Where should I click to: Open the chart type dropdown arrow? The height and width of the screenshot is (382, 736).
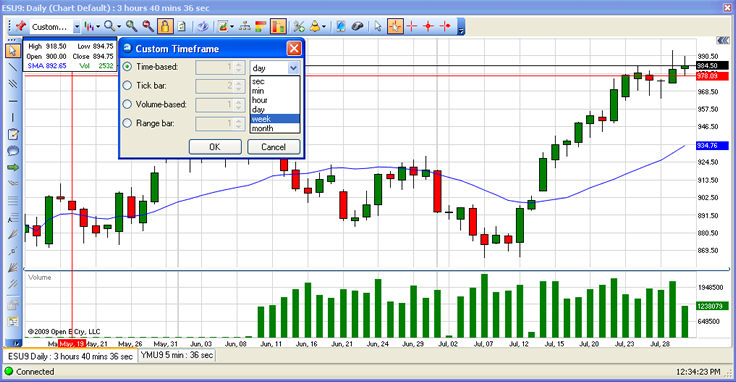[98, 27]
